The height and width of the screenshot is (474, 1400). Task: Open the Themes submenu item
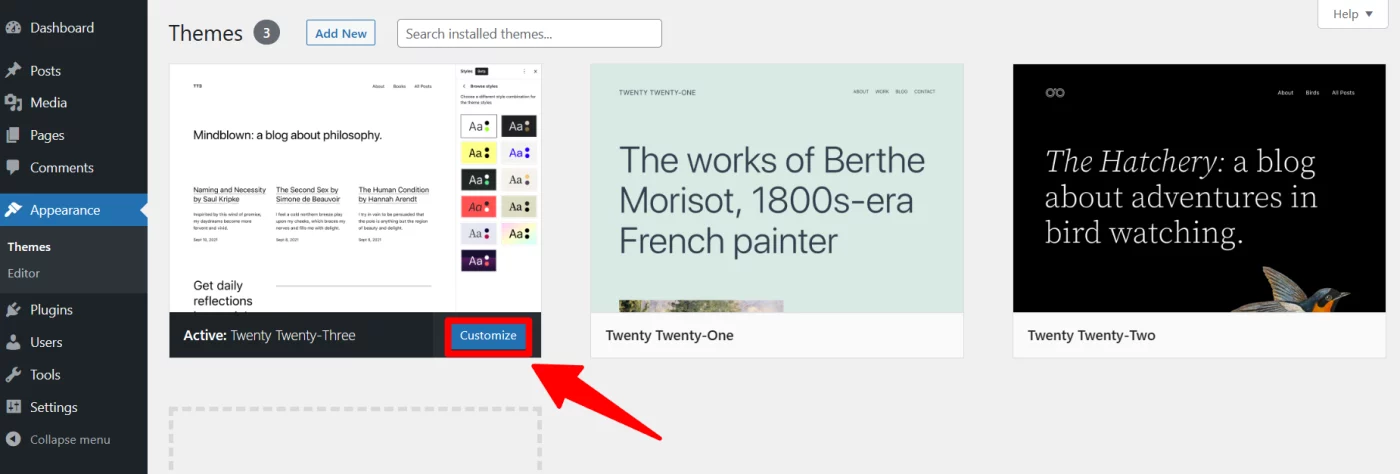(29, 247)
